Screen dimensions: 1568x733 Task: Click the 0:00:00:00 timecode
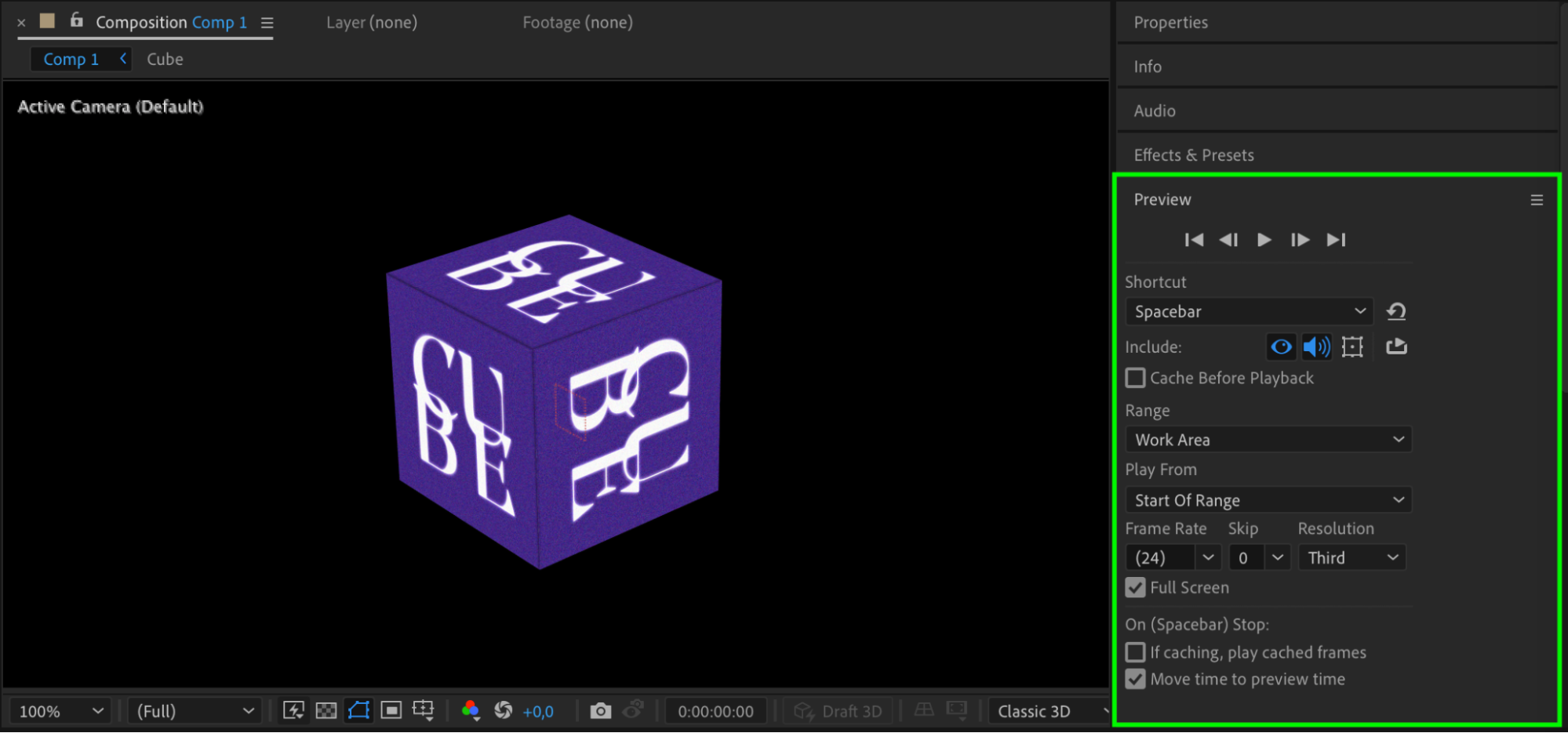(715, 712)
